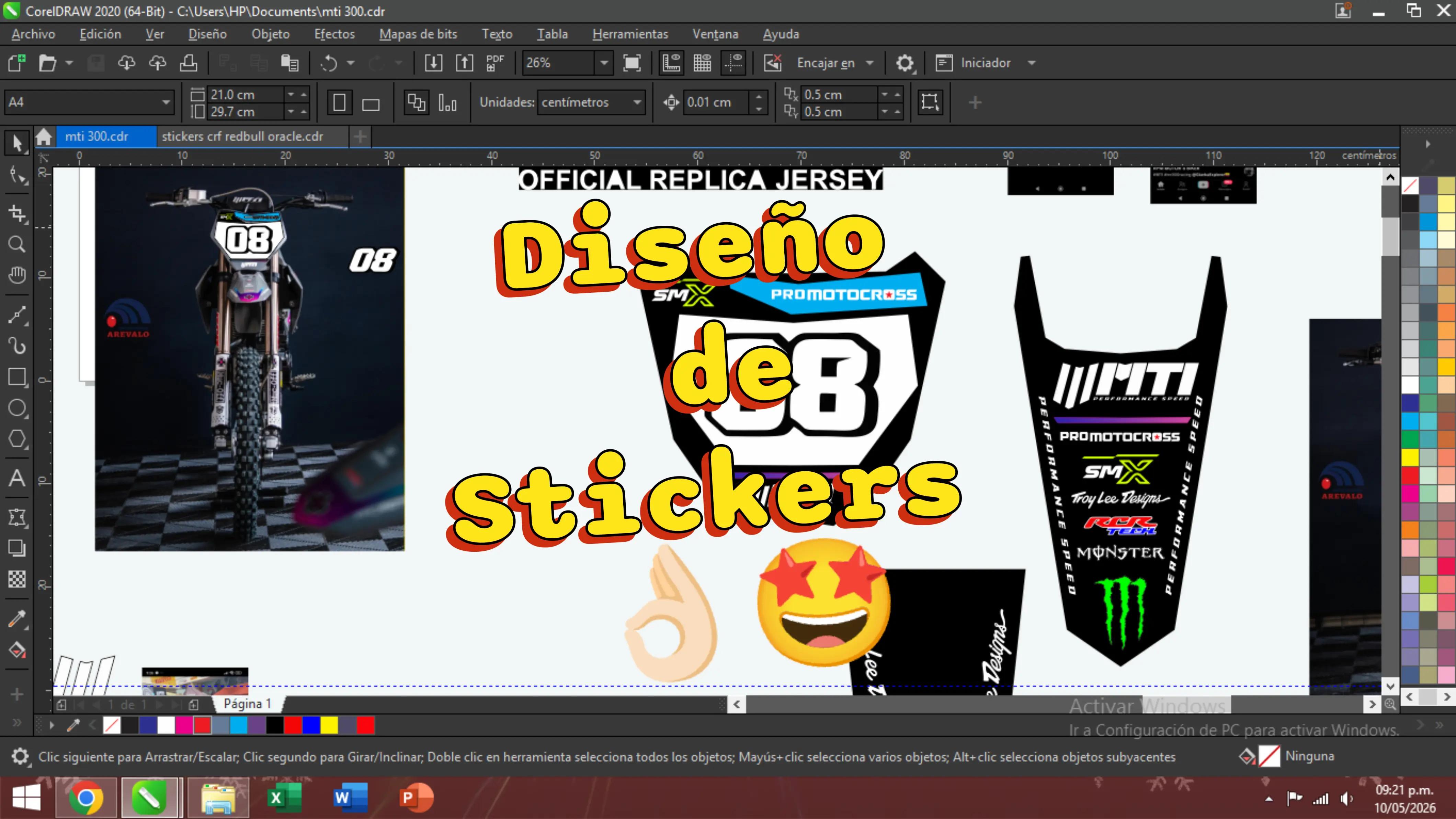Click vertical scrollbar down arrow
The height and width of the screenshot is (819, 1456).
pos(1390,686)
